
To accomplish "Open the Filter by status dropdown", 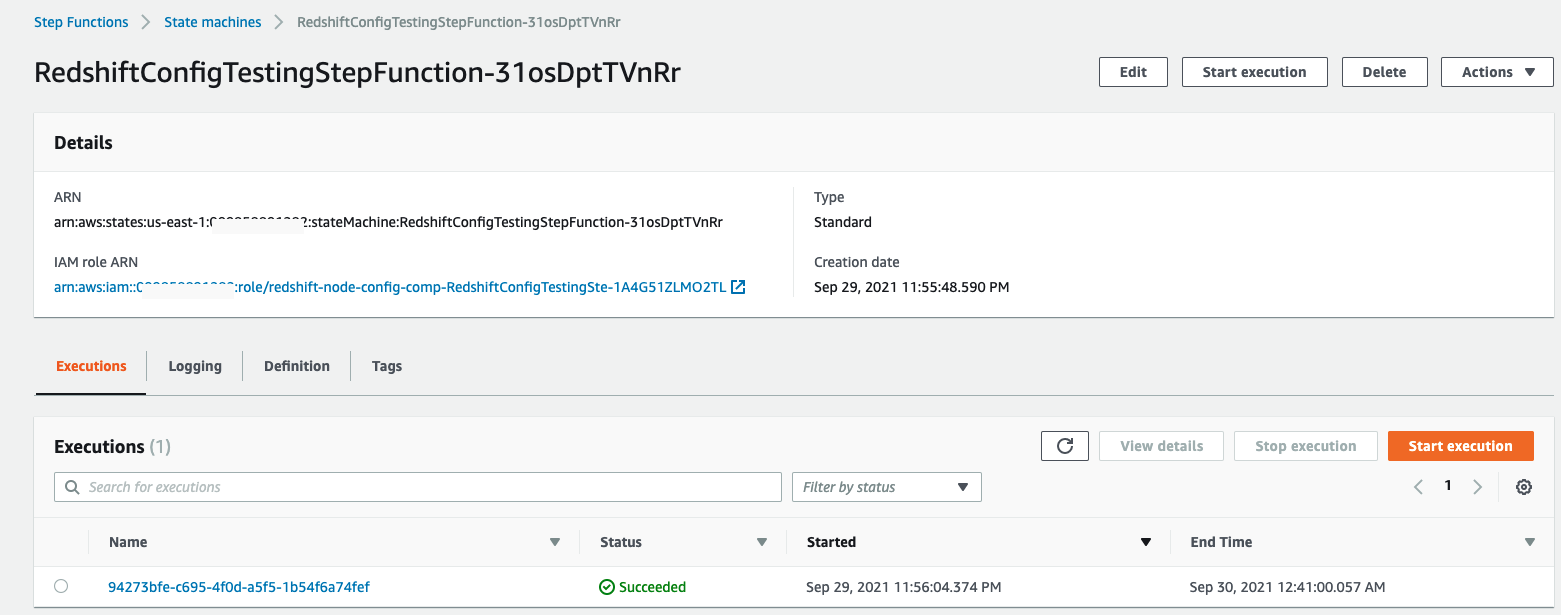I will pos(886,486).
